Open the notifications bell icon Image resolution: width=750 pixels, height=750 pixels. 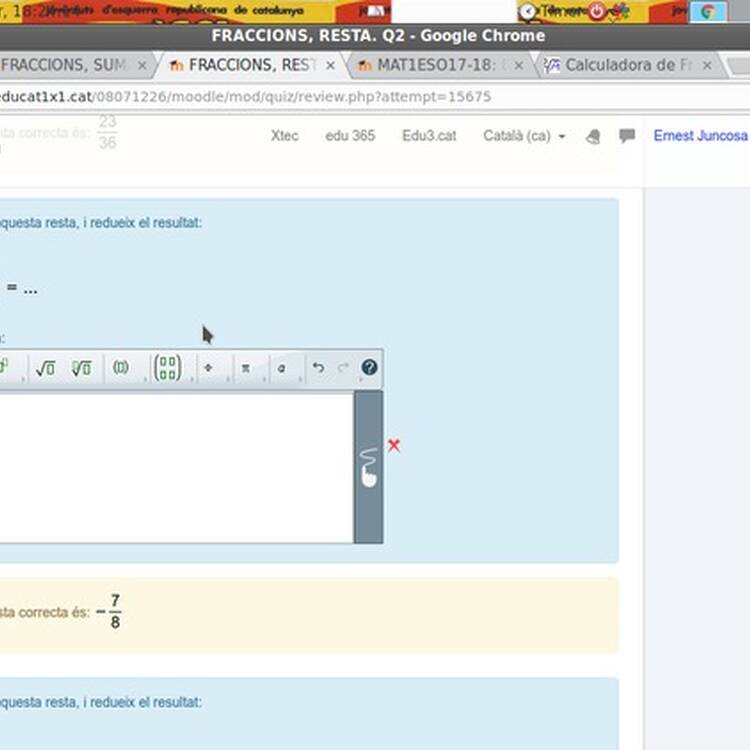(593, 137)
